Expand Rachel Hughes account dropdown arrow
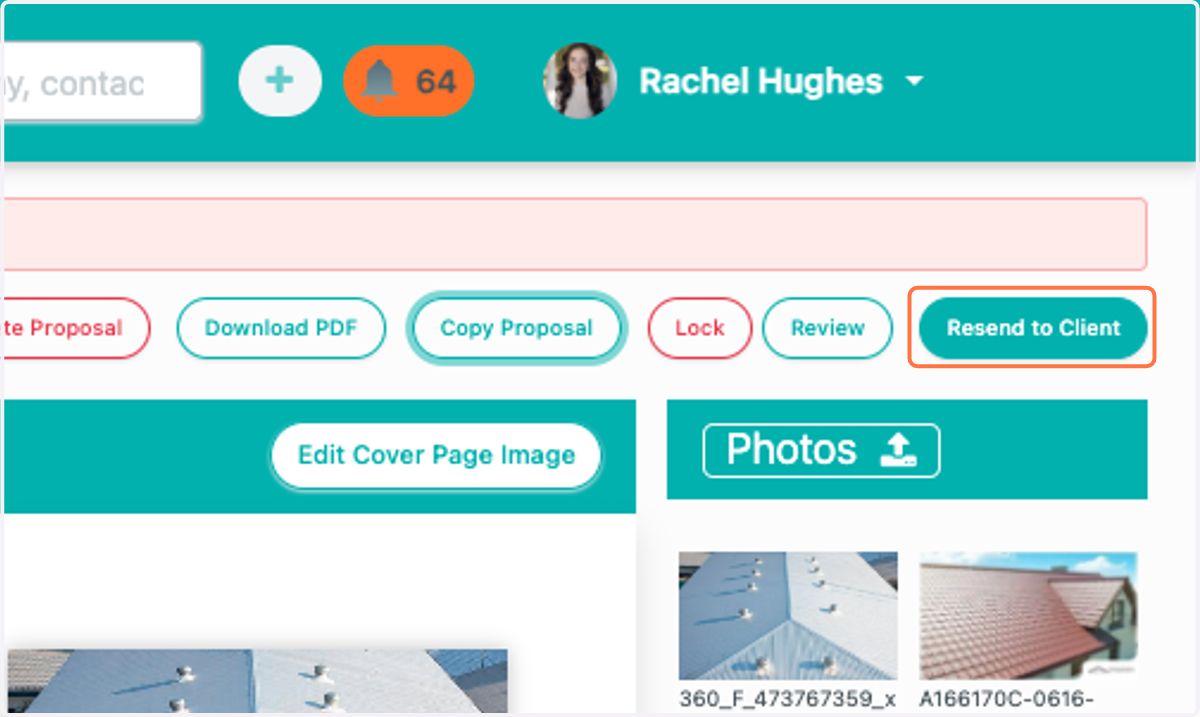Viewport: 1200px width, 717px height. tap(914, 81)
